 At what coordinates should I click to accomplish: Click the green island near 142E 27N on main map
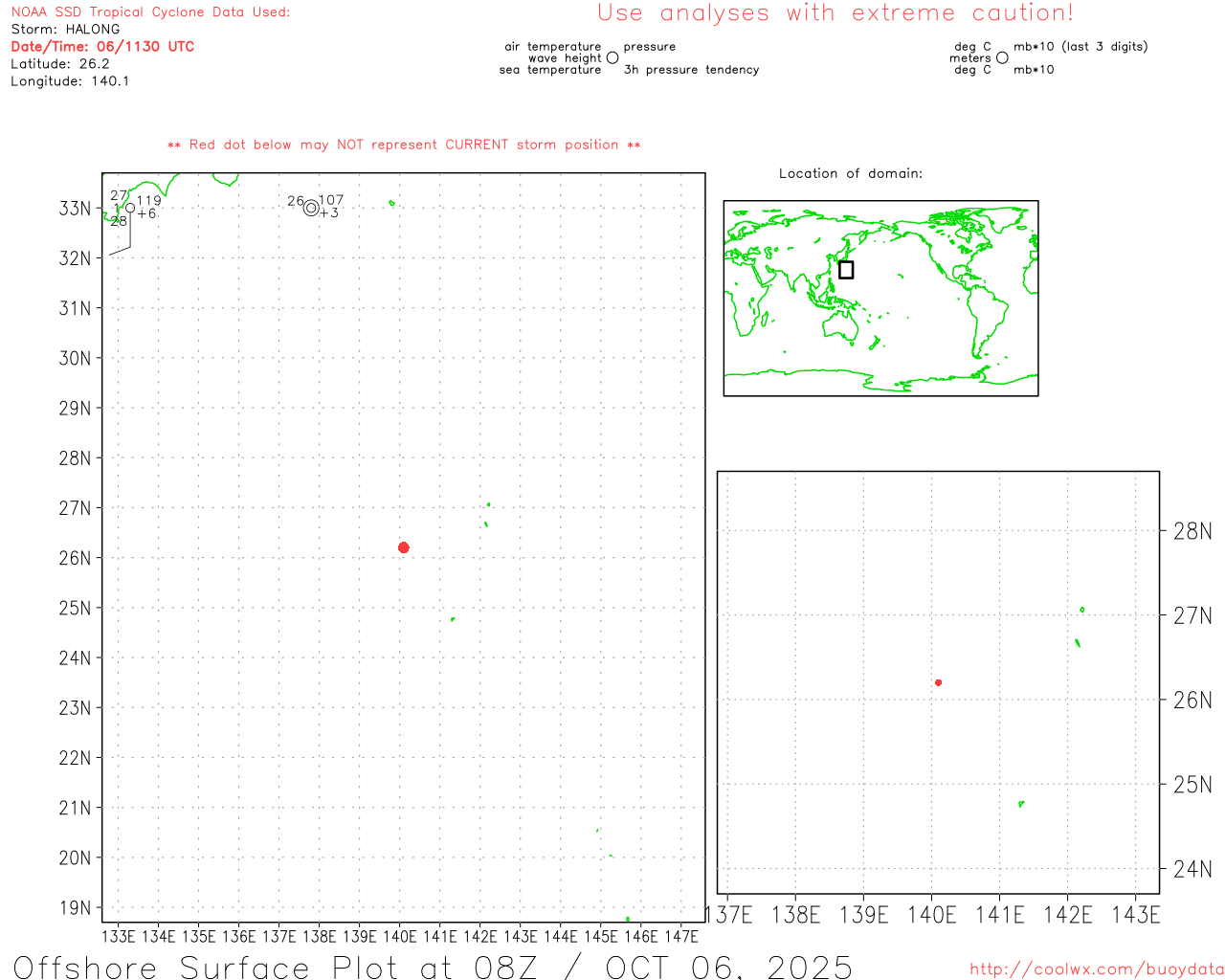click(488, 504)
